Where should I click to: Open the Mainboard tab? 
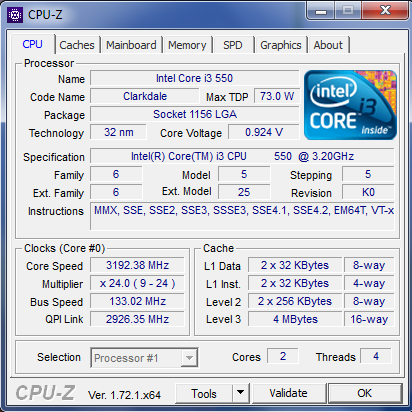131,45
